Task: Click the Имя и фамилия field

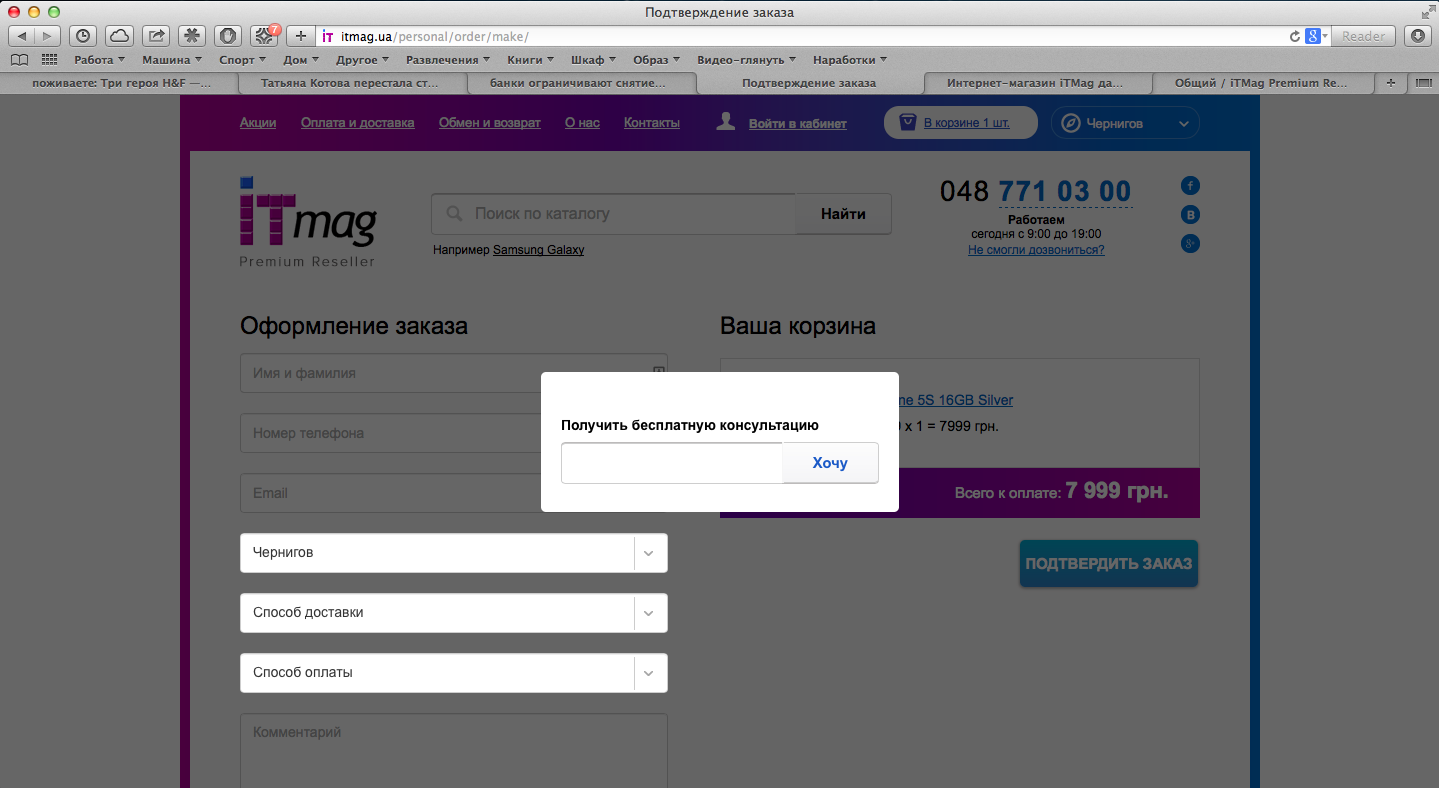Action: [x=454, y=373]
